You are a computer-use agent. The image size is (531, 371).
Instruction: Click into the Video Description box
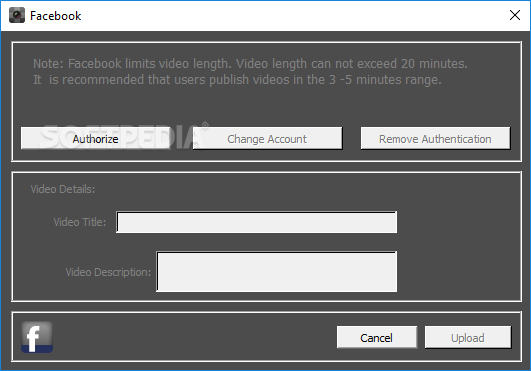(276, 271)
